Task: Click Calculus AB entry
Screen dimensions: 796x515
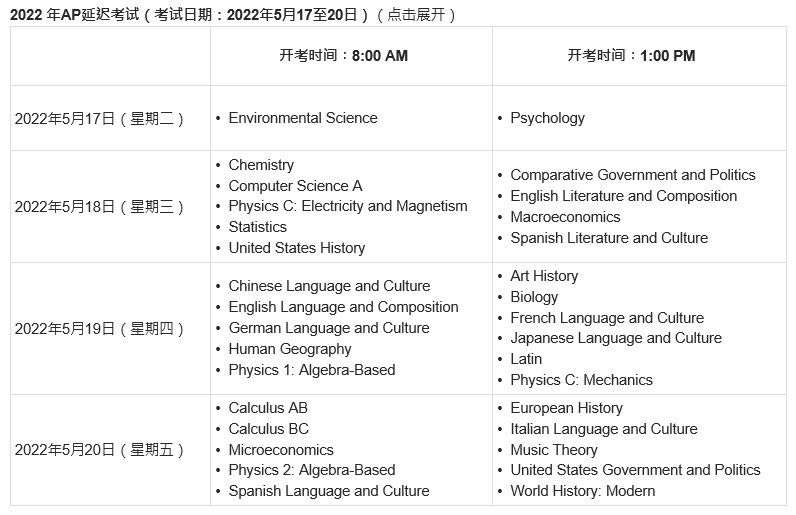Action: [x=268, y=408]
